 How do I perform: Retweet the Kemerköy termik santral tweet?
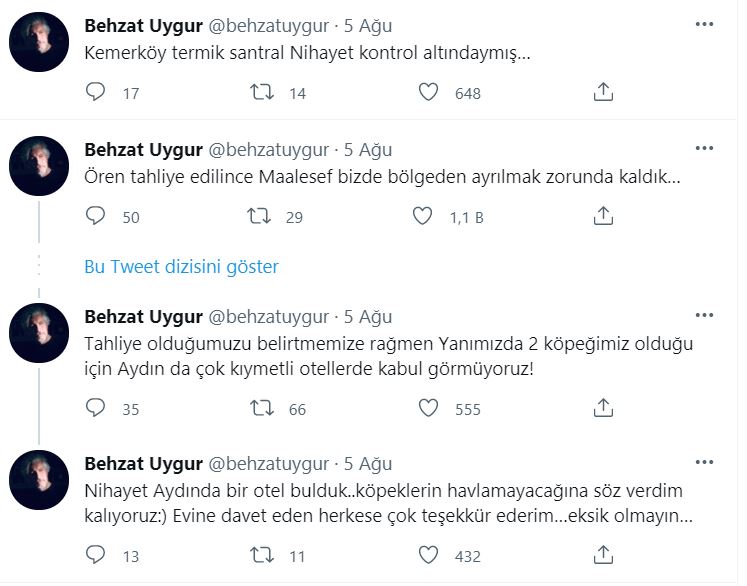pos(261,92)
